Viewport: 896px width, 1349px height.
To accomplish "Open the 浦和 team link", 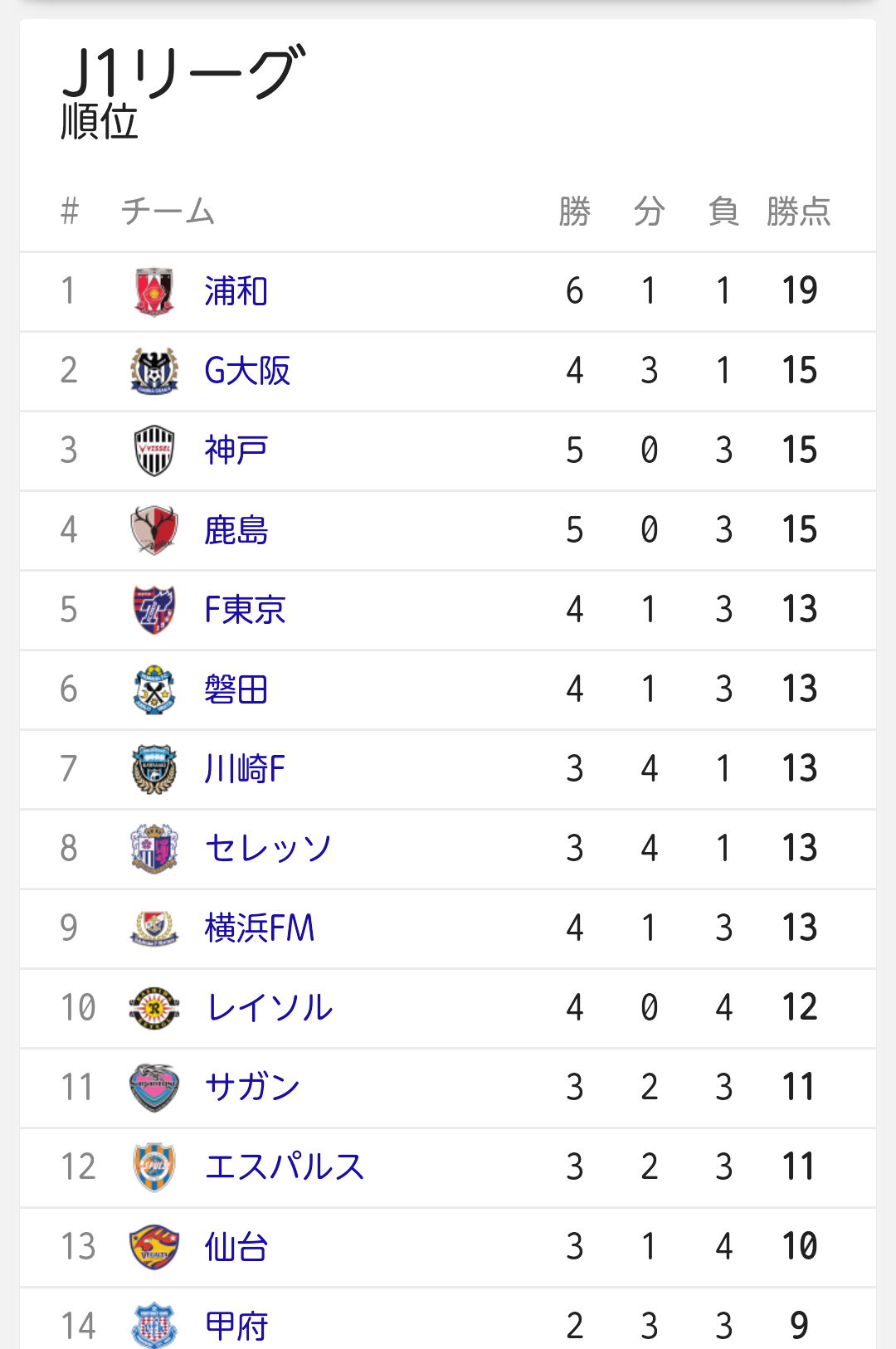I will click(236, 291).
